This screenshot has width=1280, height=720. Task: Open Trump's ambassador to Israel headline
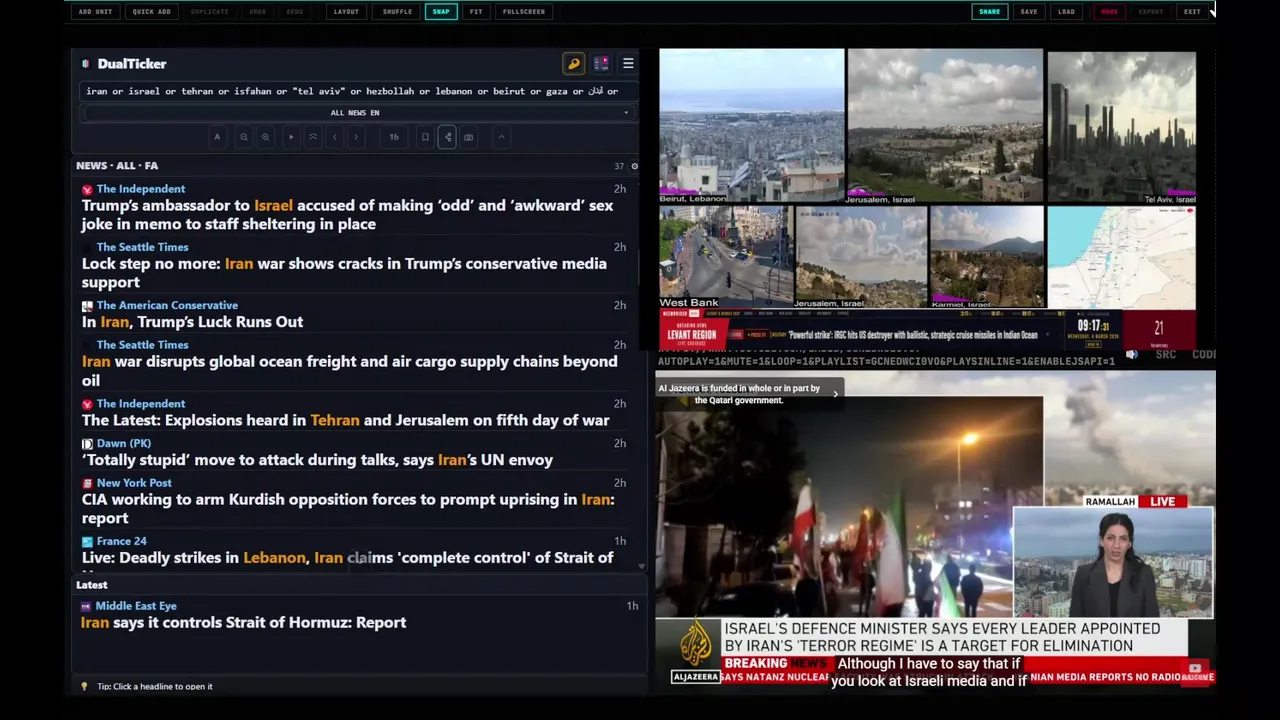(347, 215)
